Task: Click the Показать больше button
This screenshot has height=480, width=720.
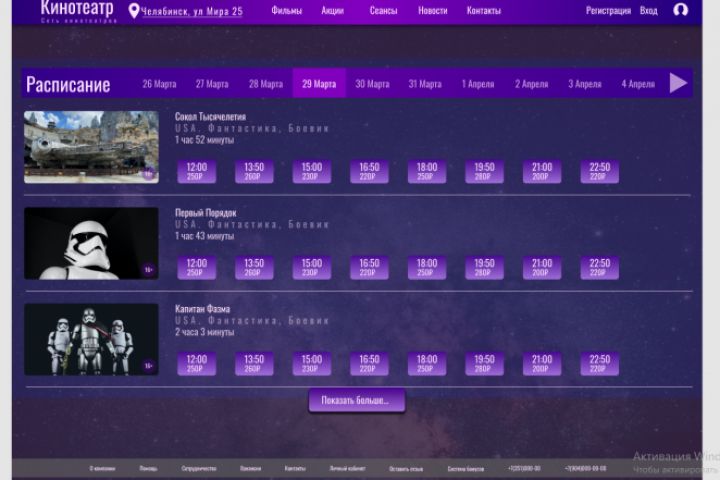Action: [357, 401]
